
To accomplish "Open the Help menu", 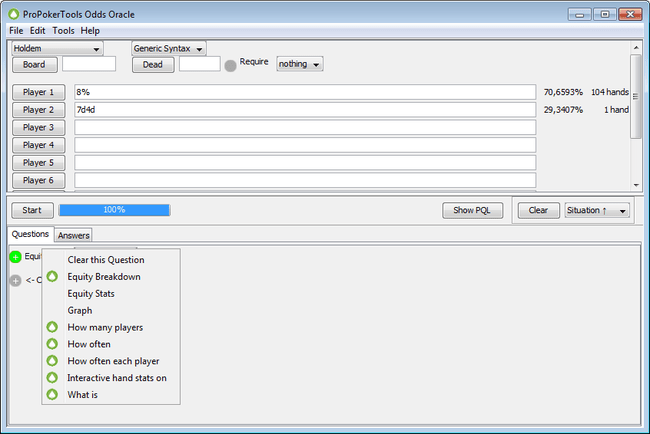I will point(90,31).
